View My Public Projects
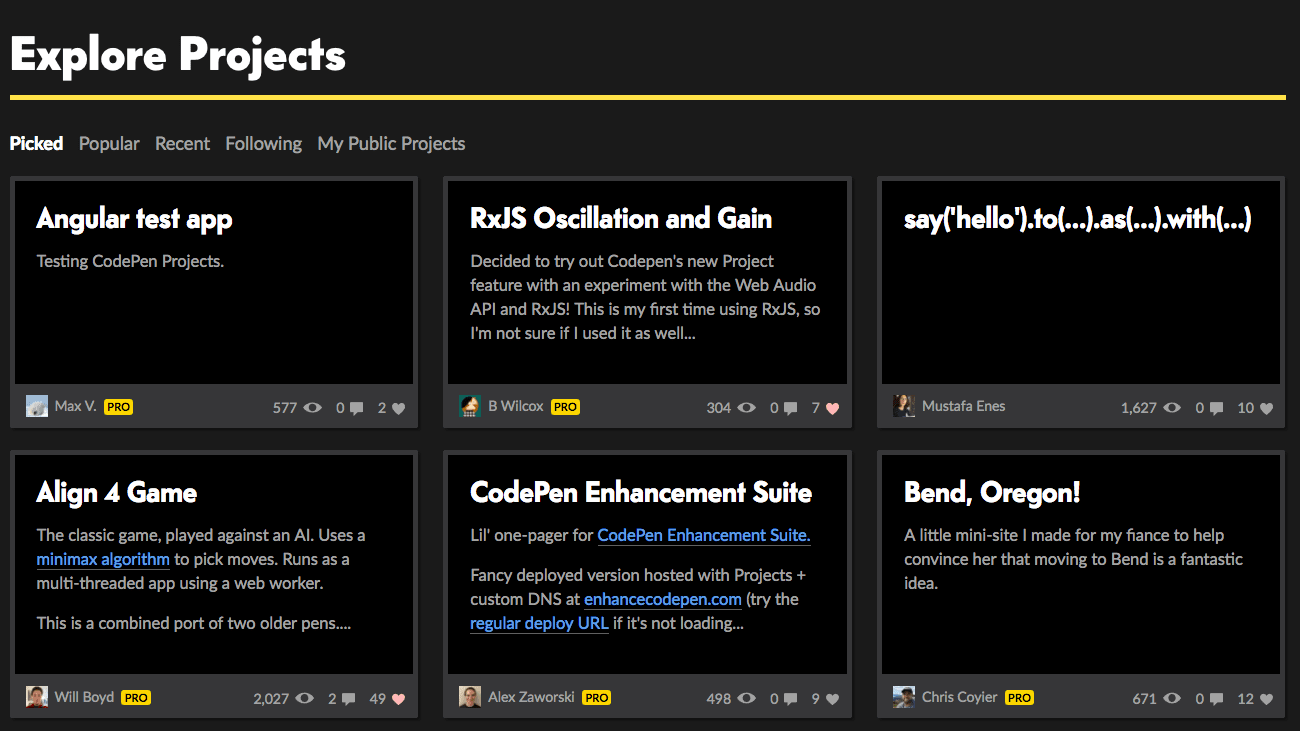The width and height of the screenshot is (1300, 731). 391,143
